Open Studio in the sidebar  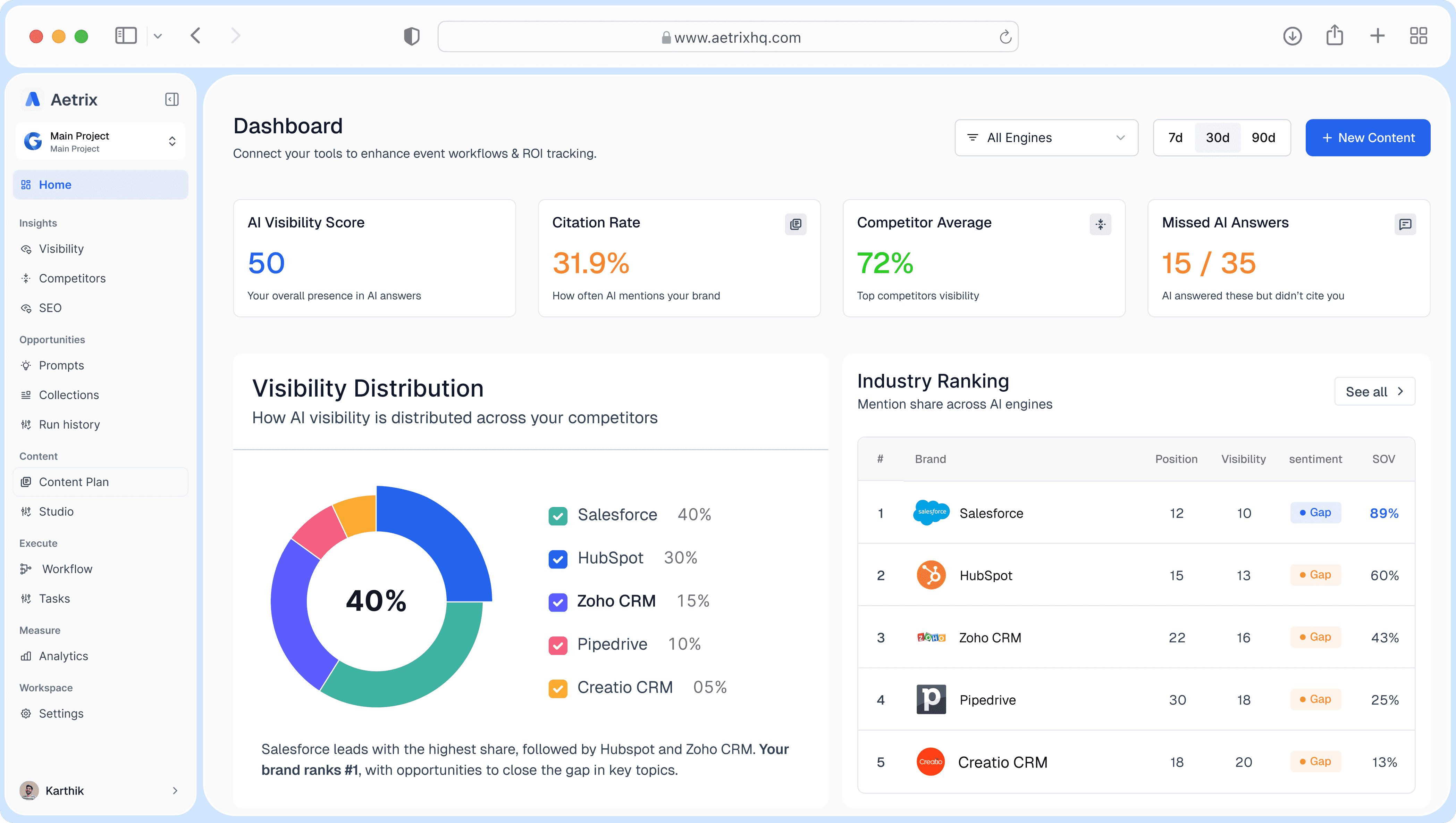coord(101,511)
